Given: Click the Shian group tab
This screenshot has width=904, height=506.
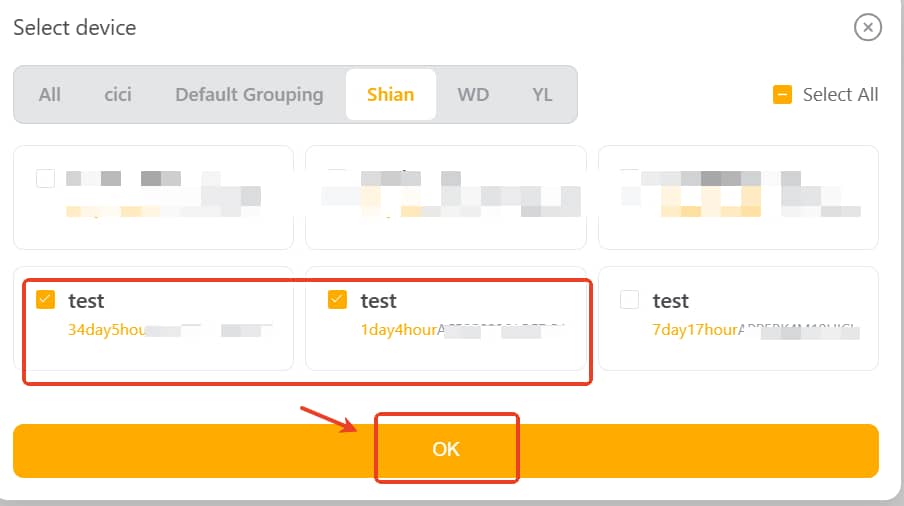Looking at the screenshot, I should tap(390, 95).
